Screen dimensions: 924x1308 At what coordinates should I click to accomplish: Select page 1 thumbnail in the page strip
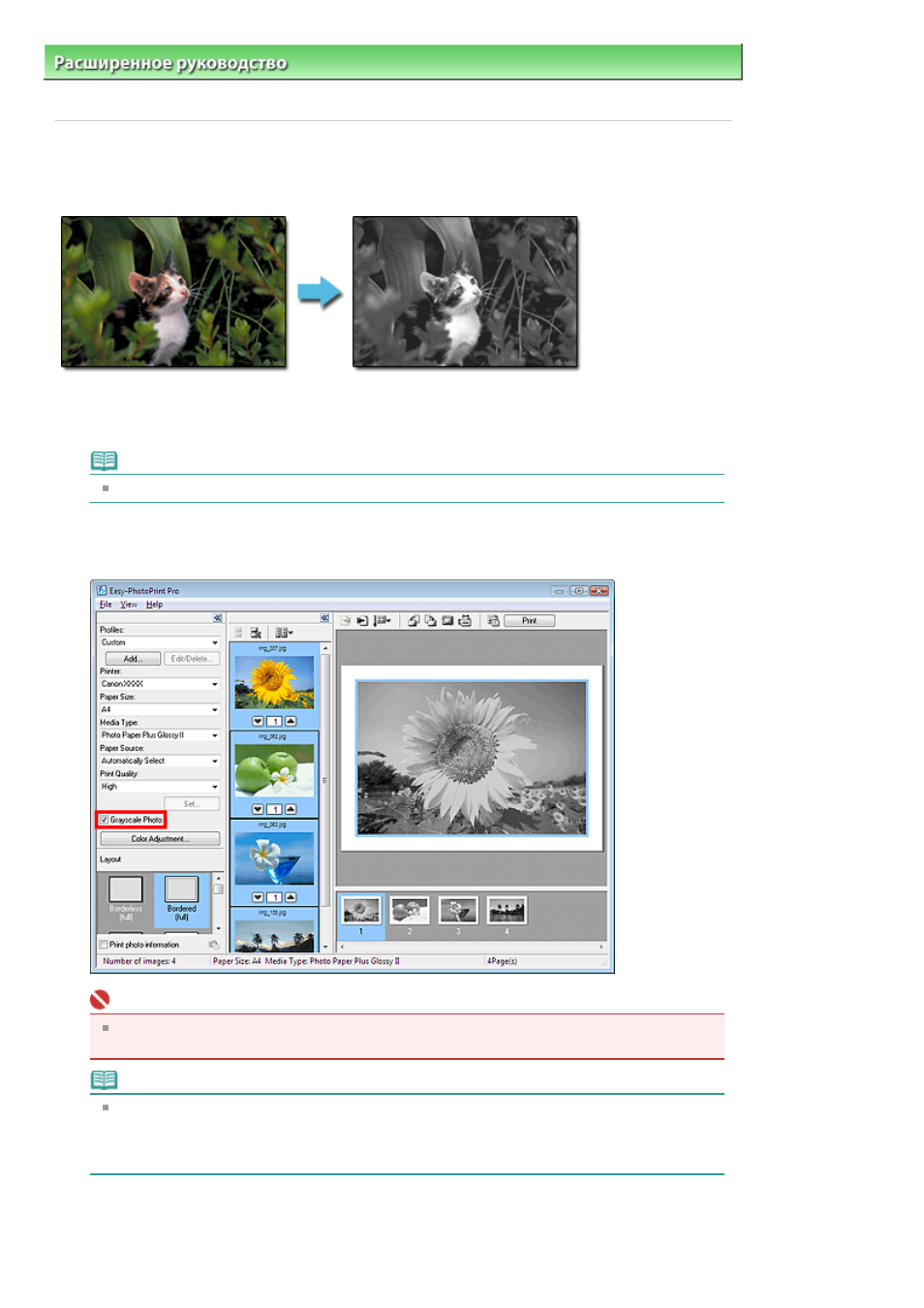point(361,911)
